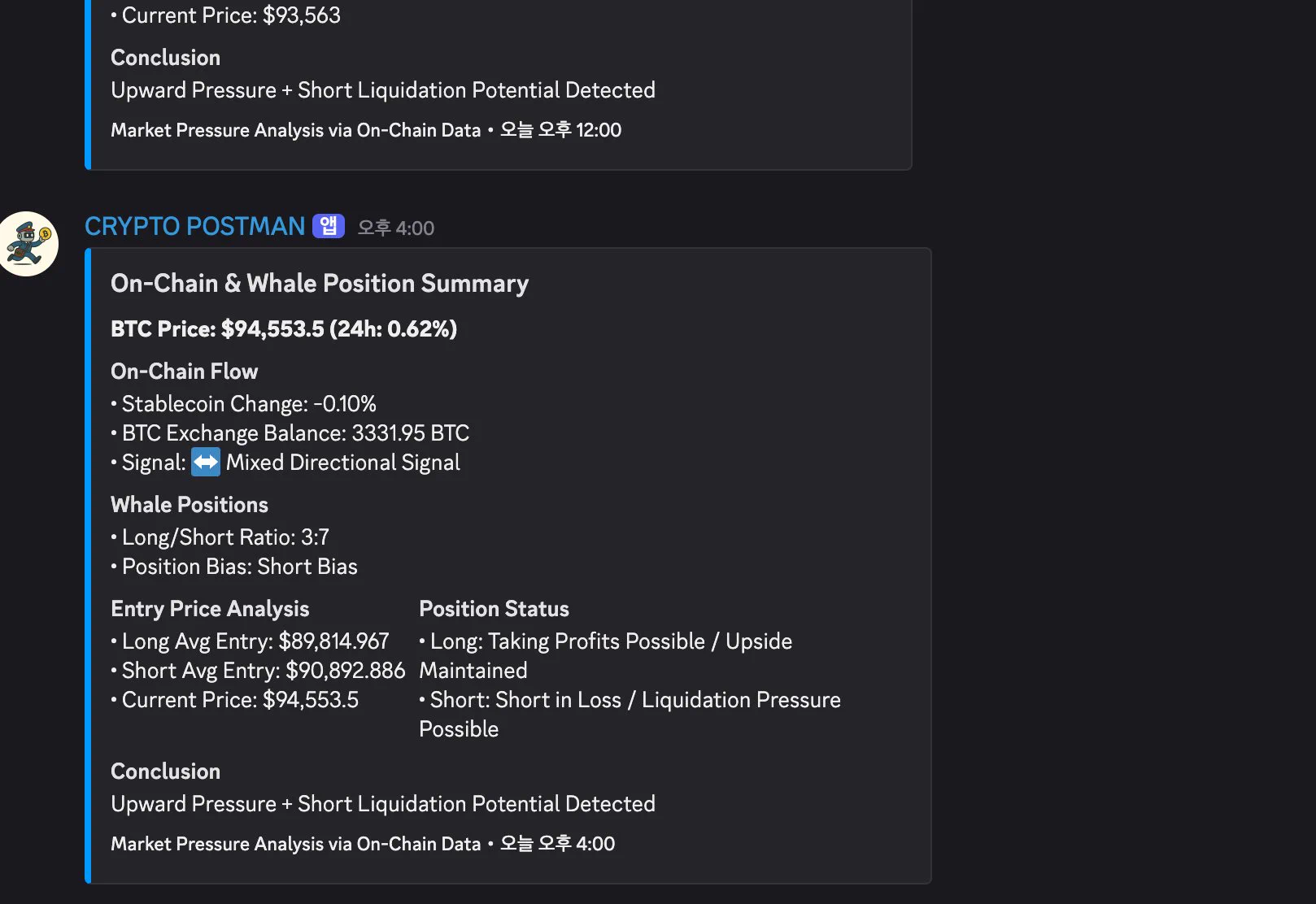Click the BTC Price $94,553.5 line
Image resolution: width=1316 pixels, height=904 pixels.
[x=284, y=328]
